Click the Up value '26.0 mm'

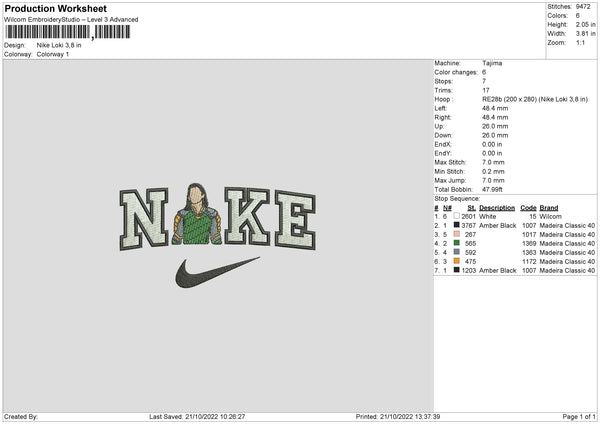click(495, 126)
